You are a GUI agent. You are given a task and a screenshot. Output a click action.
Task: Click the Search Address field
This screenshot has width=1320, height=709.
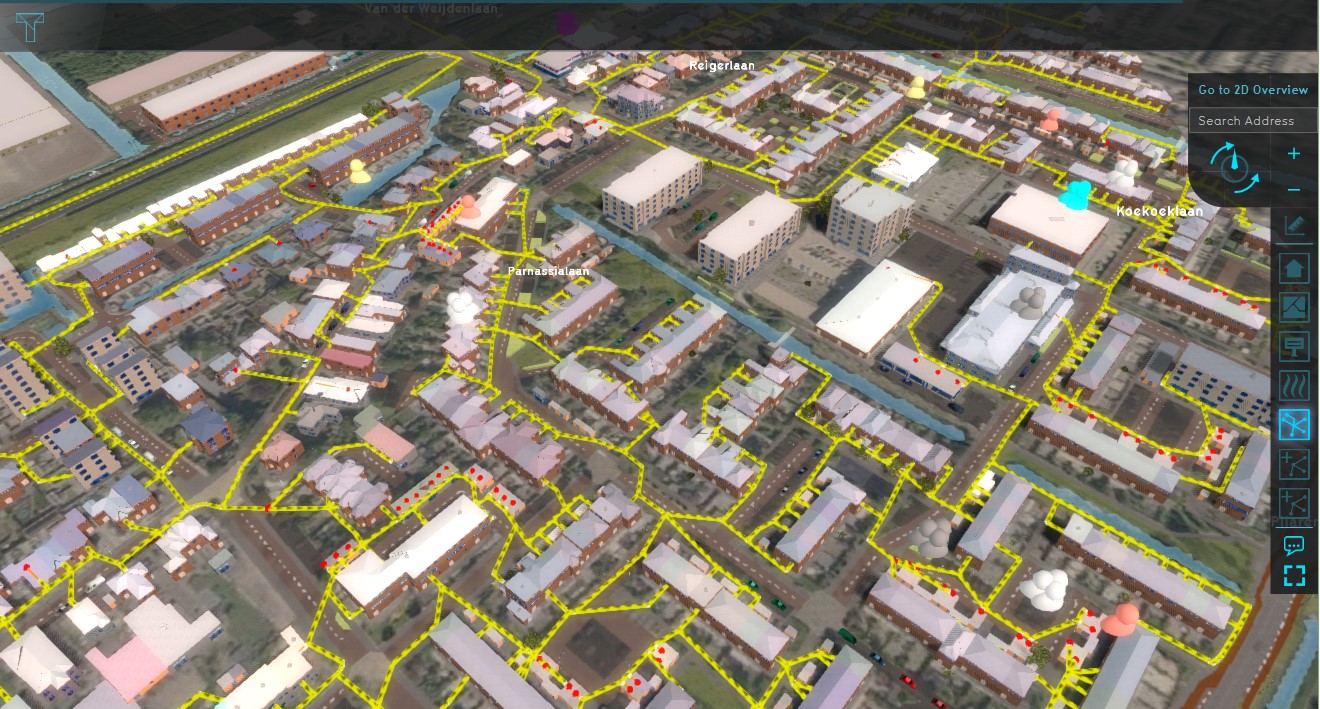tap(1252, 121)
